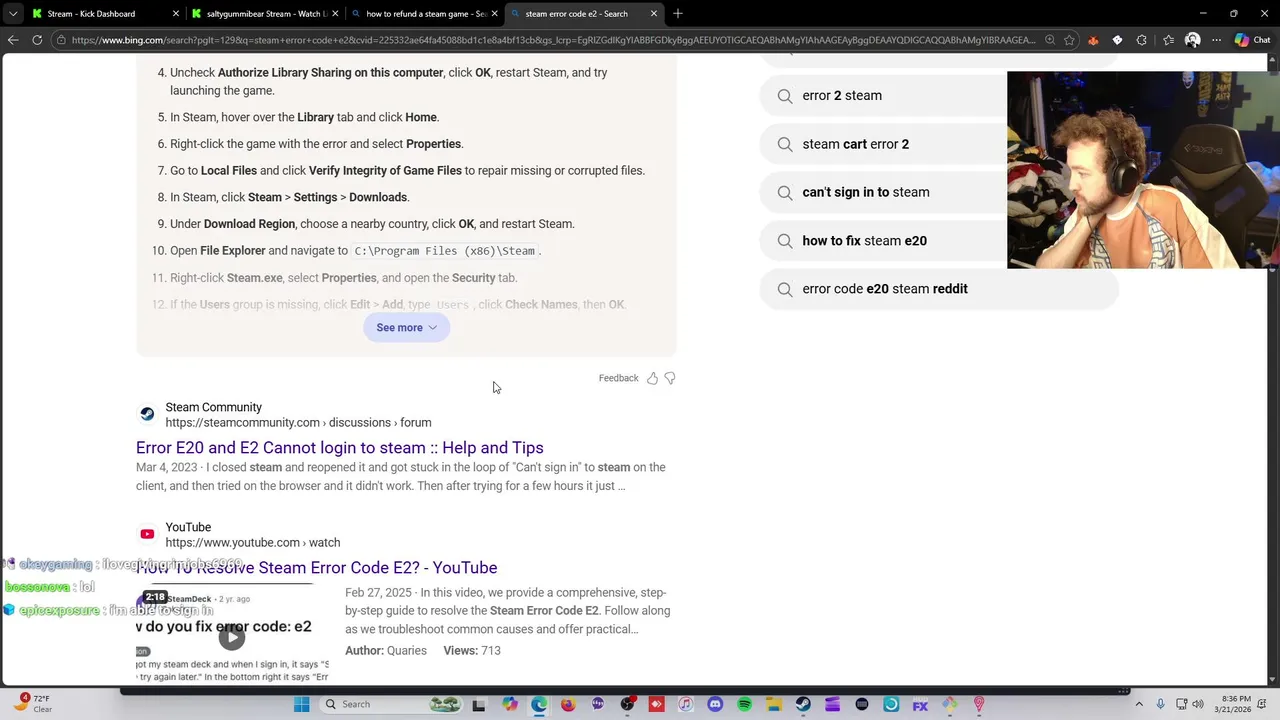Open the volume speaker tray icon
This screenshot has width=1280, height=720.
click(1198, 704)
